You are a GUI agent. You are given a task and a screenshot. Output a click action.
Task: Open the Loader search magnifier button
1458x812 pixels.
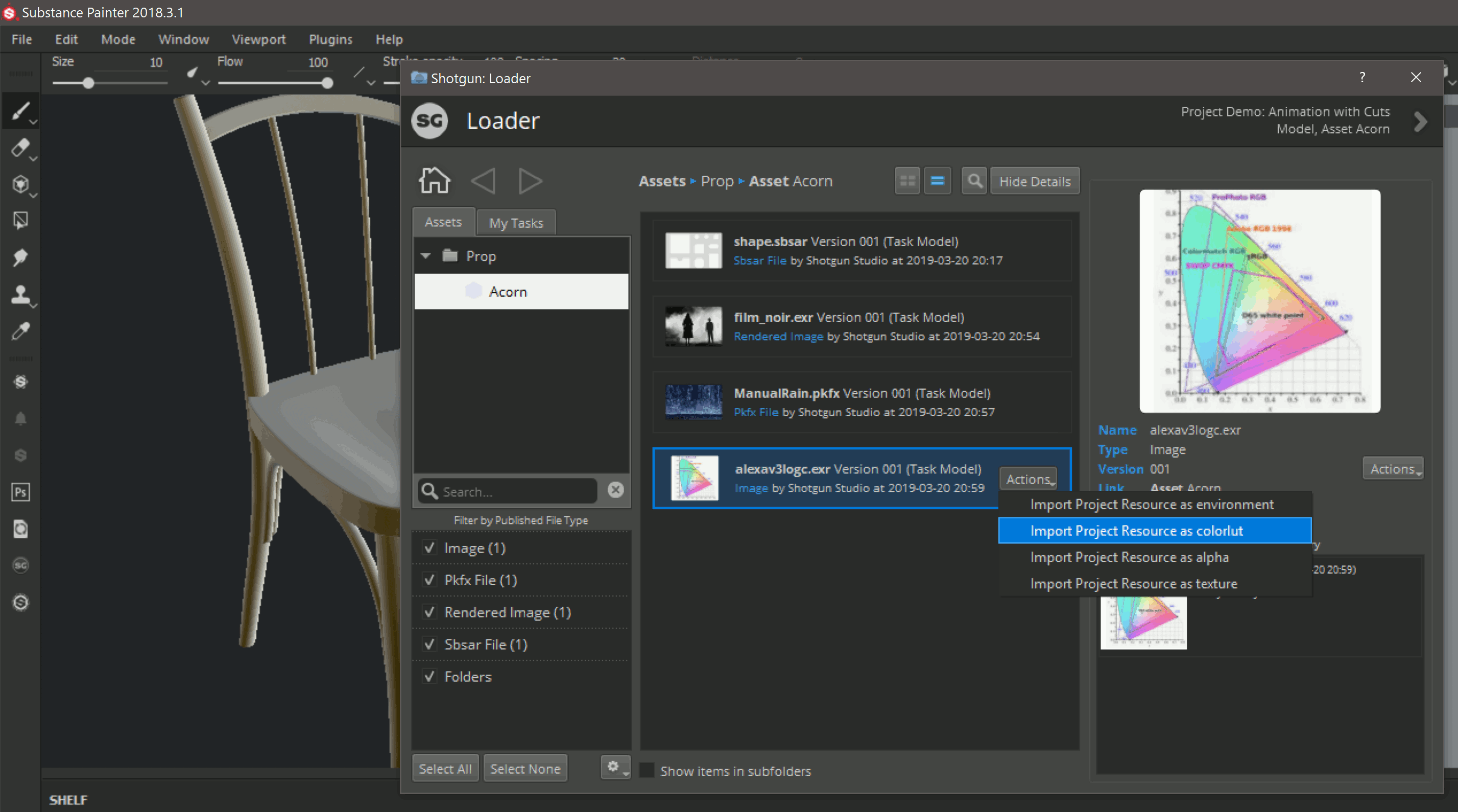(x=974, y=181)
